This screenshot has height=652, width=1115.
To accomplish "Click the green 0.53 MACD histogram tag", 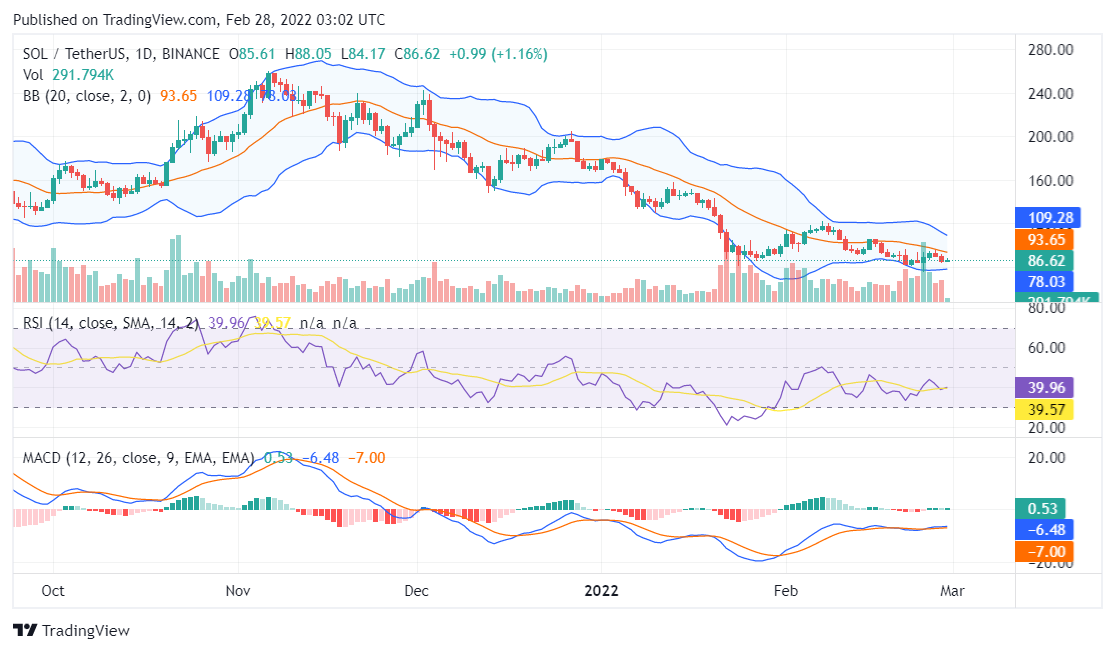I will click(1045, 508).
